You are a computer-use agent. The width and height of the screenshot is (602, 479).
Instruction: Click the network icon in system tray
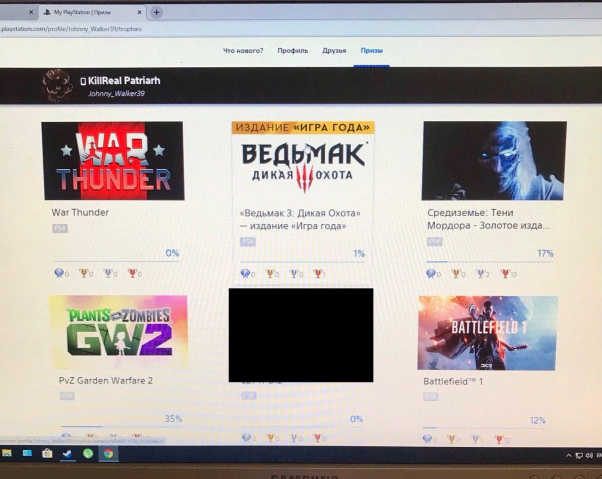coord(580,456)
